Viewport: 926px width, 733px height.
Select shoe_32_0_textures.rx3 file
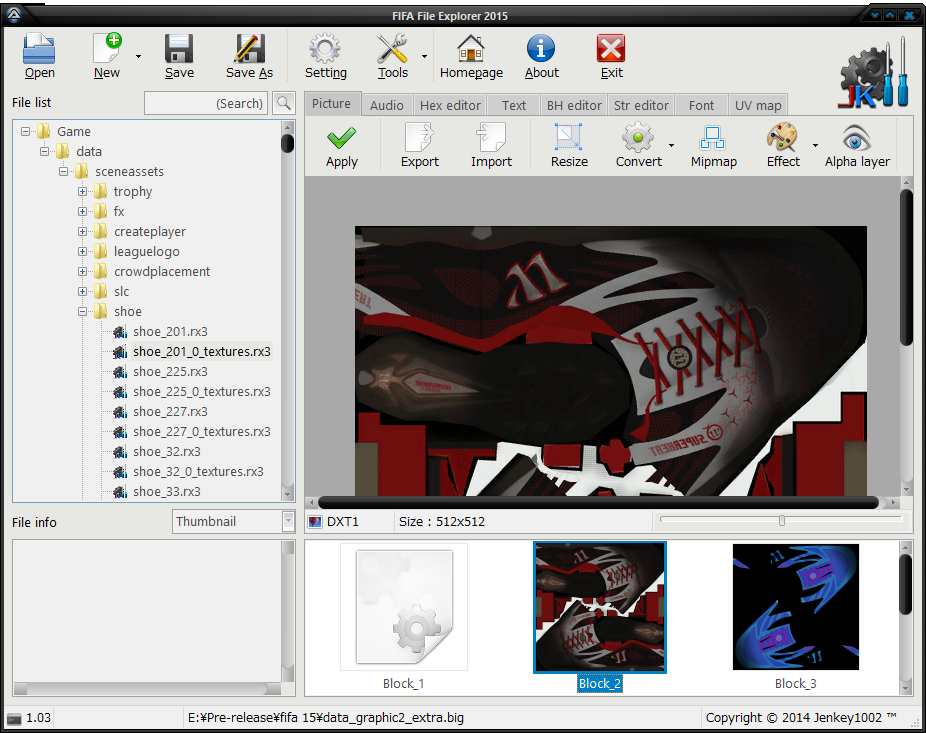click(x=198, y=472)
